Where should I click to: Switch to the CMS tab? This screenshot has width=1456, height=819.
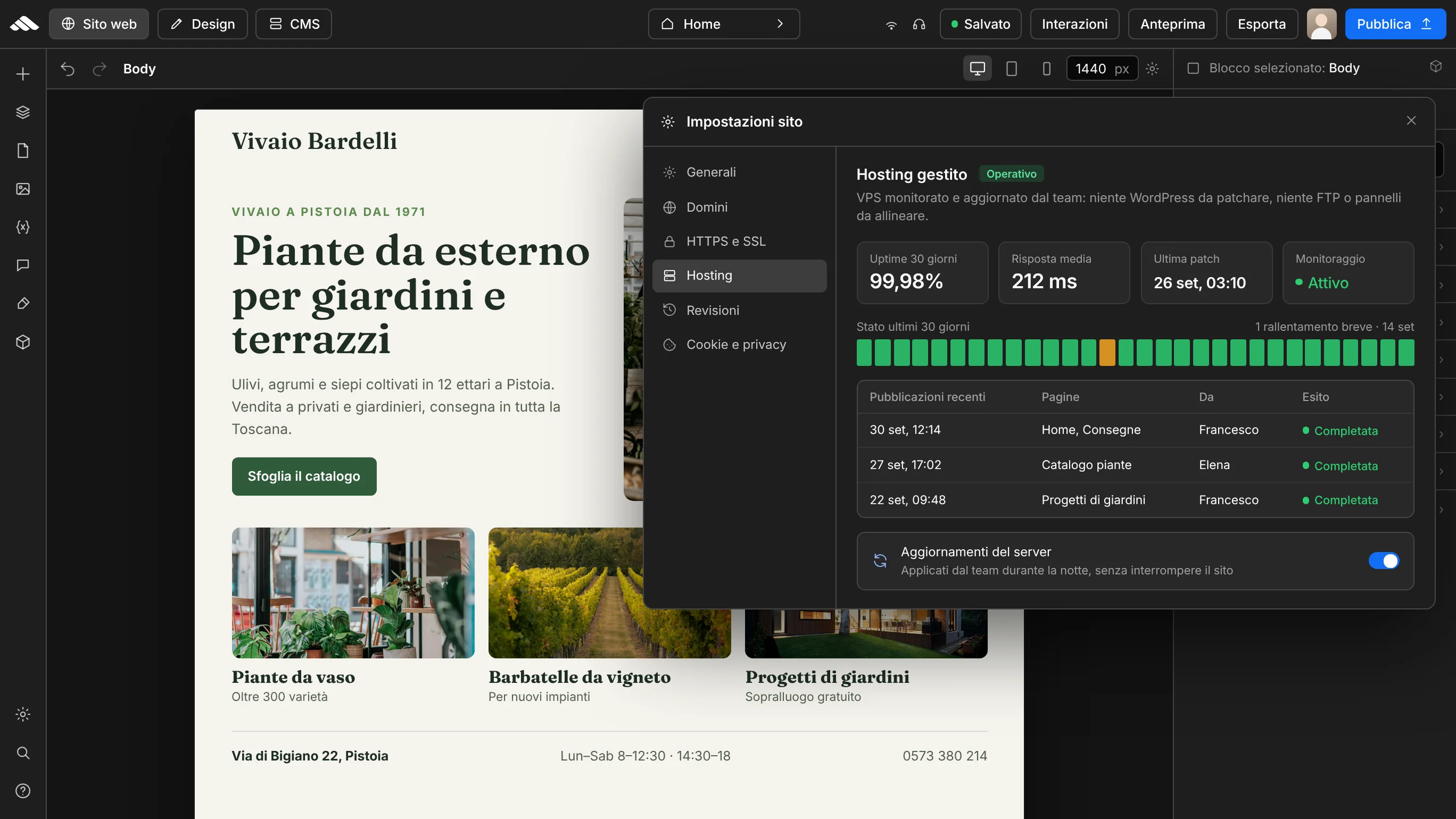[293, 24]
